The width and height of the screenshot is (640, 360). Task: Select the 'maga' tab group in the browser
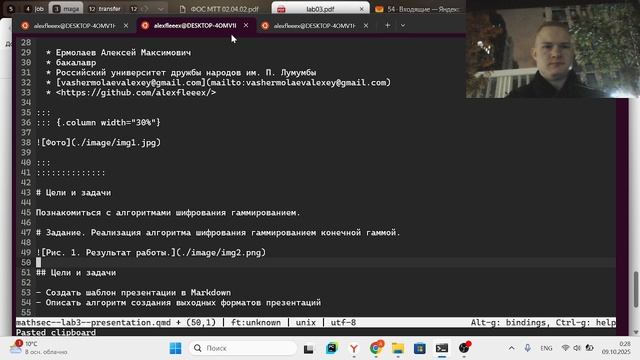66,9
